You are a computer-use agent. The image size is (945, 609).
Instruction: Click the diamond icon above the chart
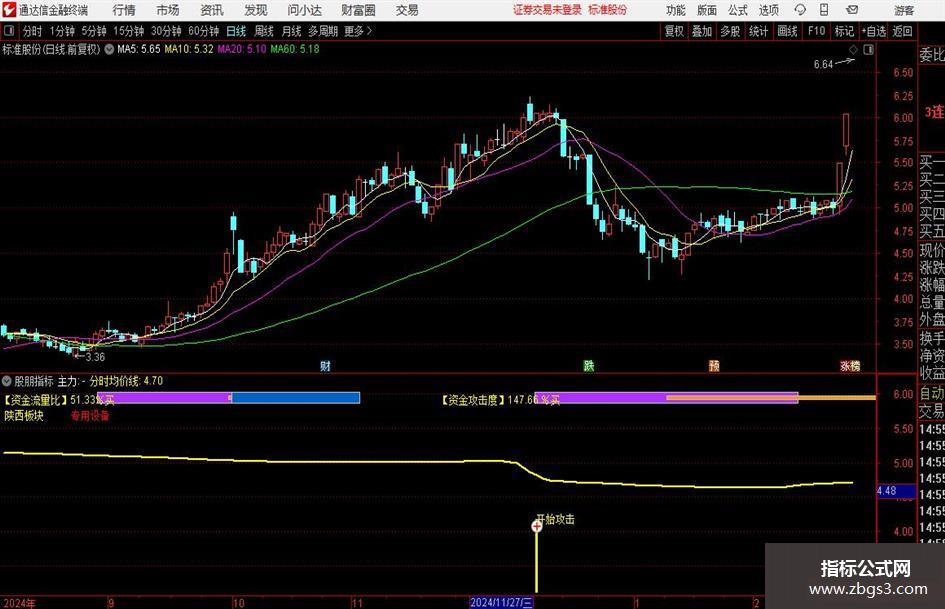(x=853, y=49)
